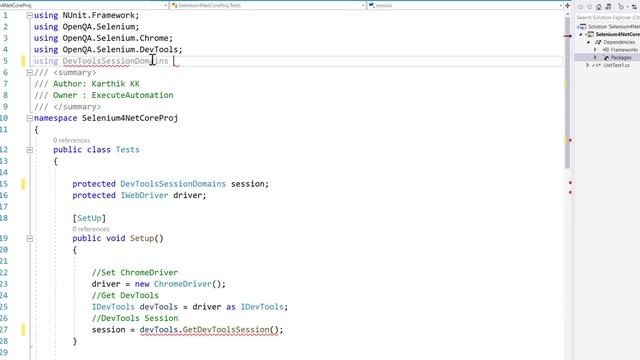Open the project dropdown in navigation bar

click(x=165, y=5)
